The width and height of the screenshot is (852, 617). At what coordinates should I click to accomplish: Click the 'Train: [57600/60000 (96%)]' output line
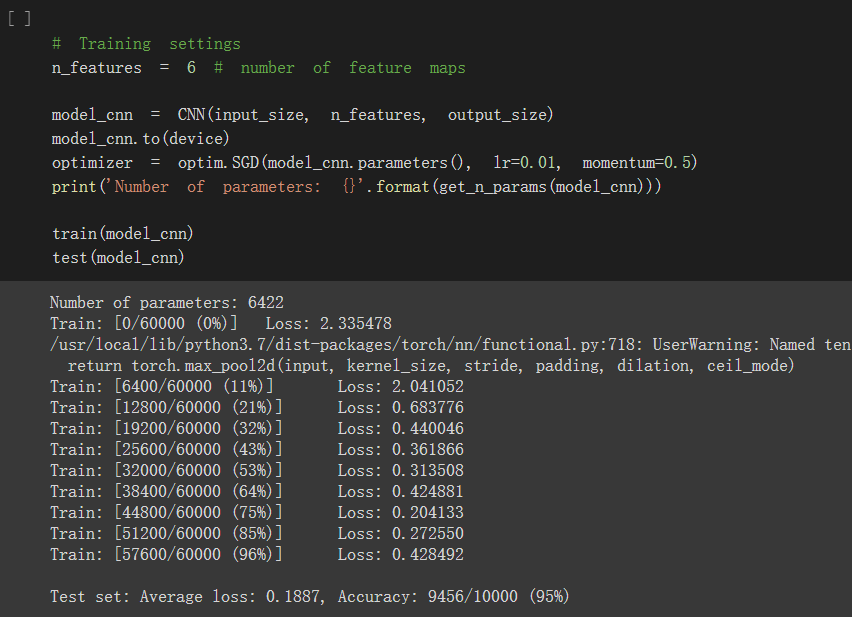[x=165, y=554]
